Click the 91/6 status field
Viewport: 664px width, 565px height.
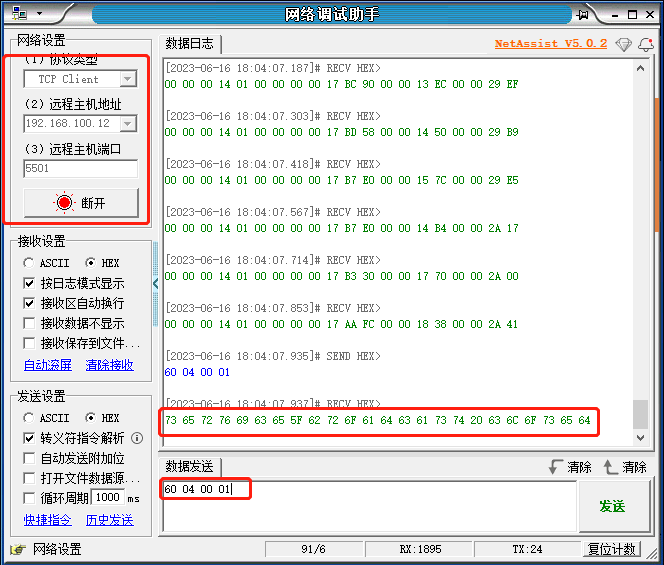pos(313,549)
